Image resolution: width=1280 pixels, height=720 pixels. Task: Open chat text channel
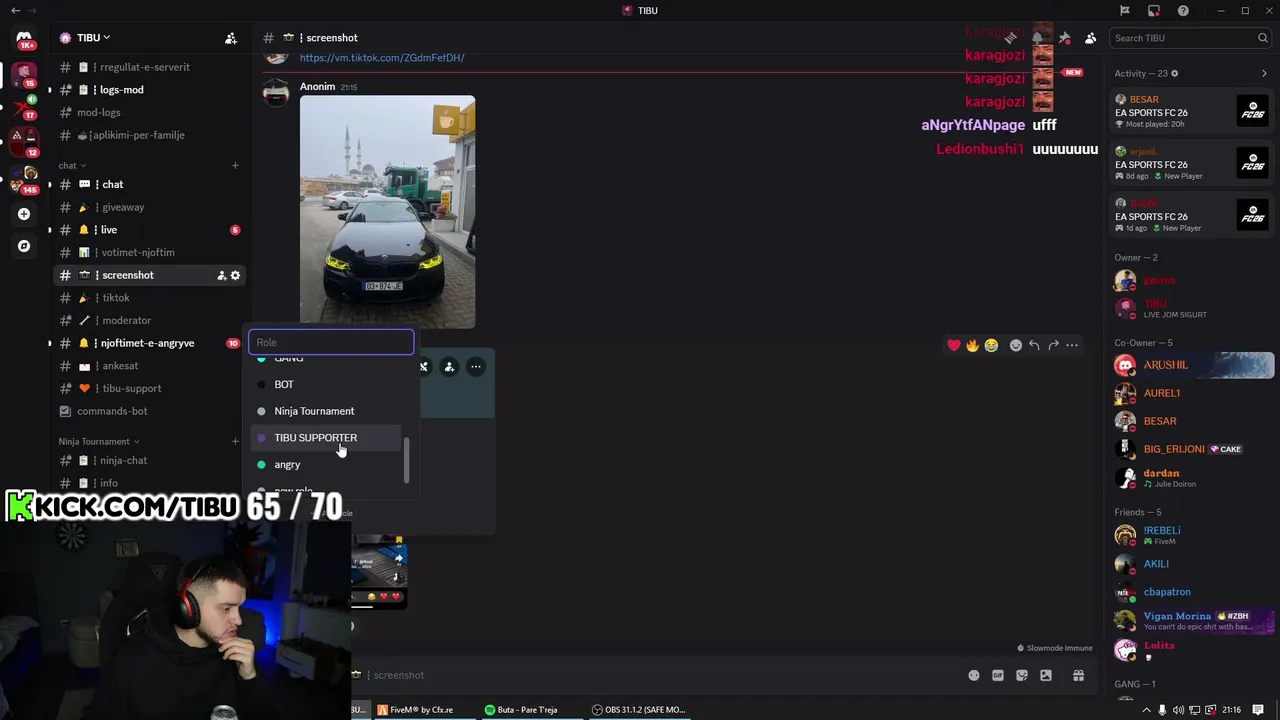(148, 184)
